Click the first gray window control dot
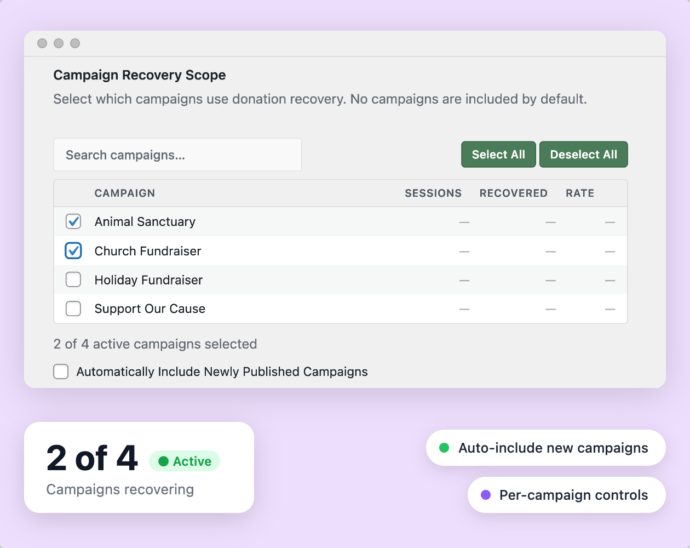The width and height of the screenshot is (690, 548). click(42, 43)
